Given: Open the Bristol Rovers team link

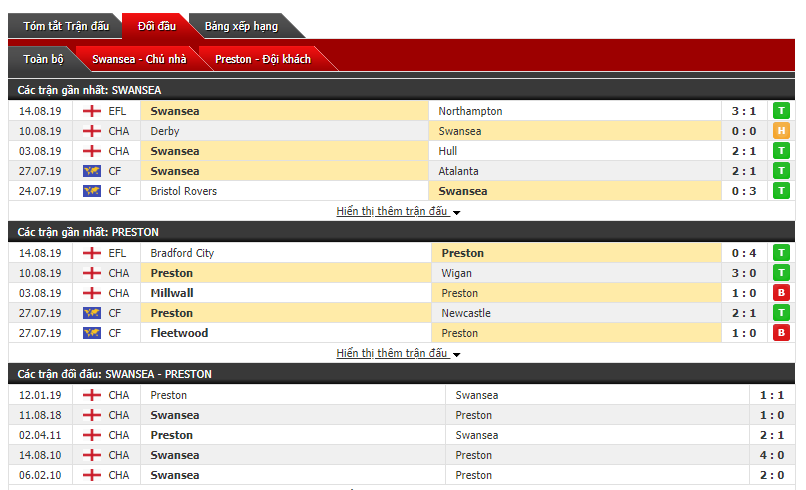Looking at the screenshot, I should [x=184, y=191].
